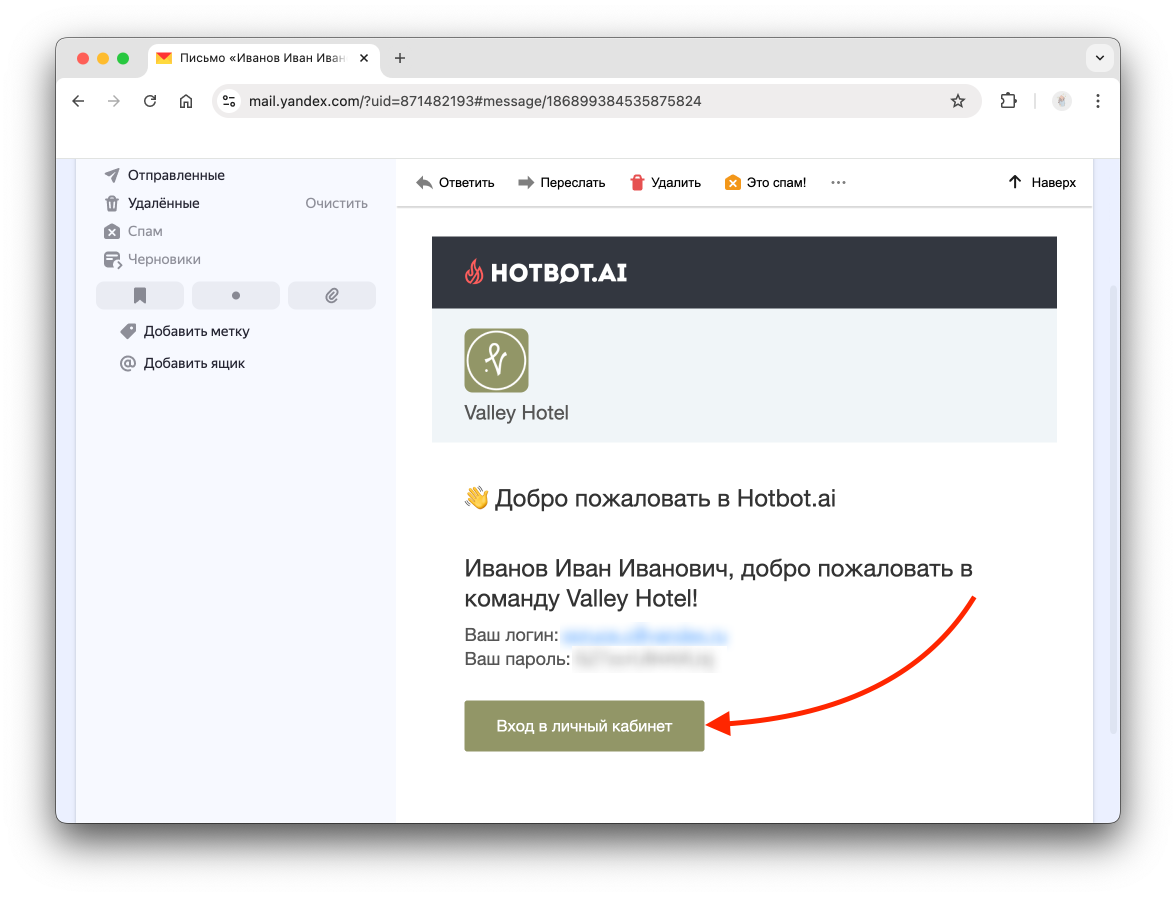This screenshot has width=1176, height=897.
Task: Click the page vertical scrollbar
Action: pos(1114,510)
